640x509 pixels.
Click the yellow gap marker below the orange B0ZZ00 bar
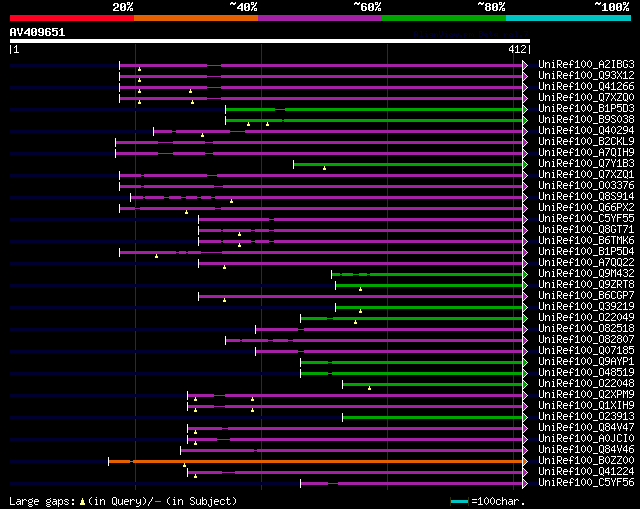pos(184,465)
